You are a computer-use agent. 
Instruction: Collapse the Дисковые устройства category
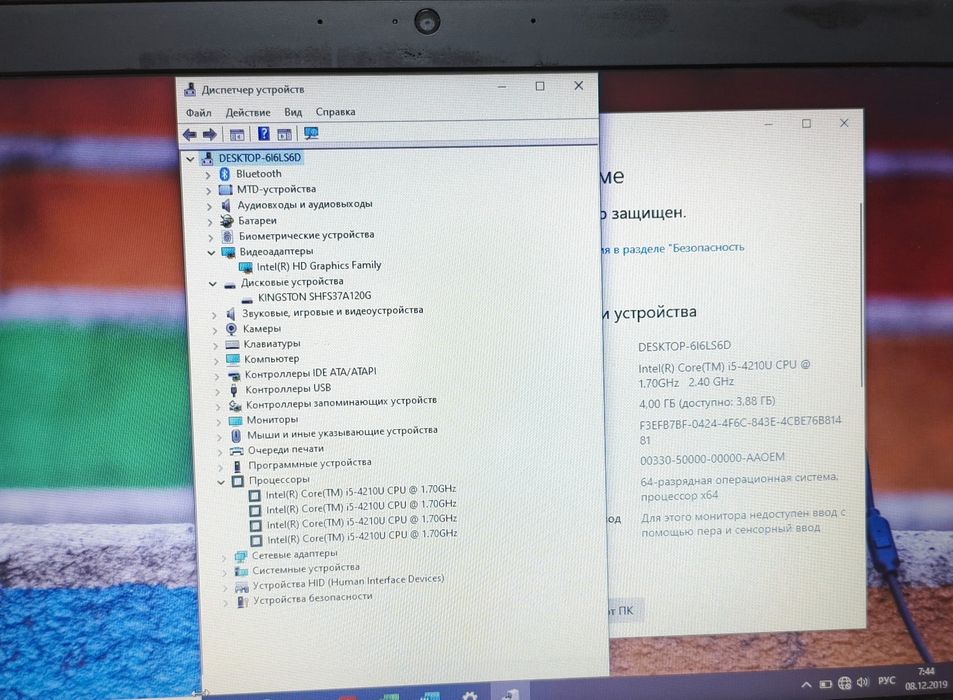coord(213,284)
